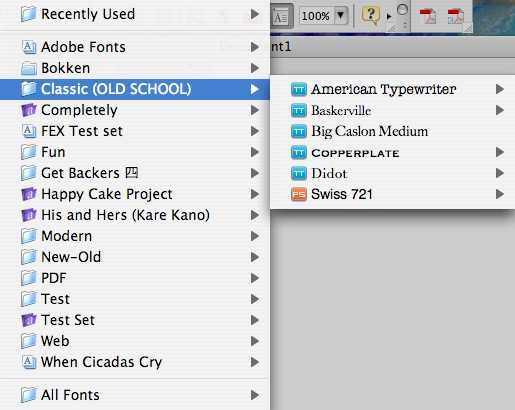Image resolution: width=515 pixels, height=410 pixels.
Task: Expand the Baskerville font styles arrow
Action: [499, 110]
